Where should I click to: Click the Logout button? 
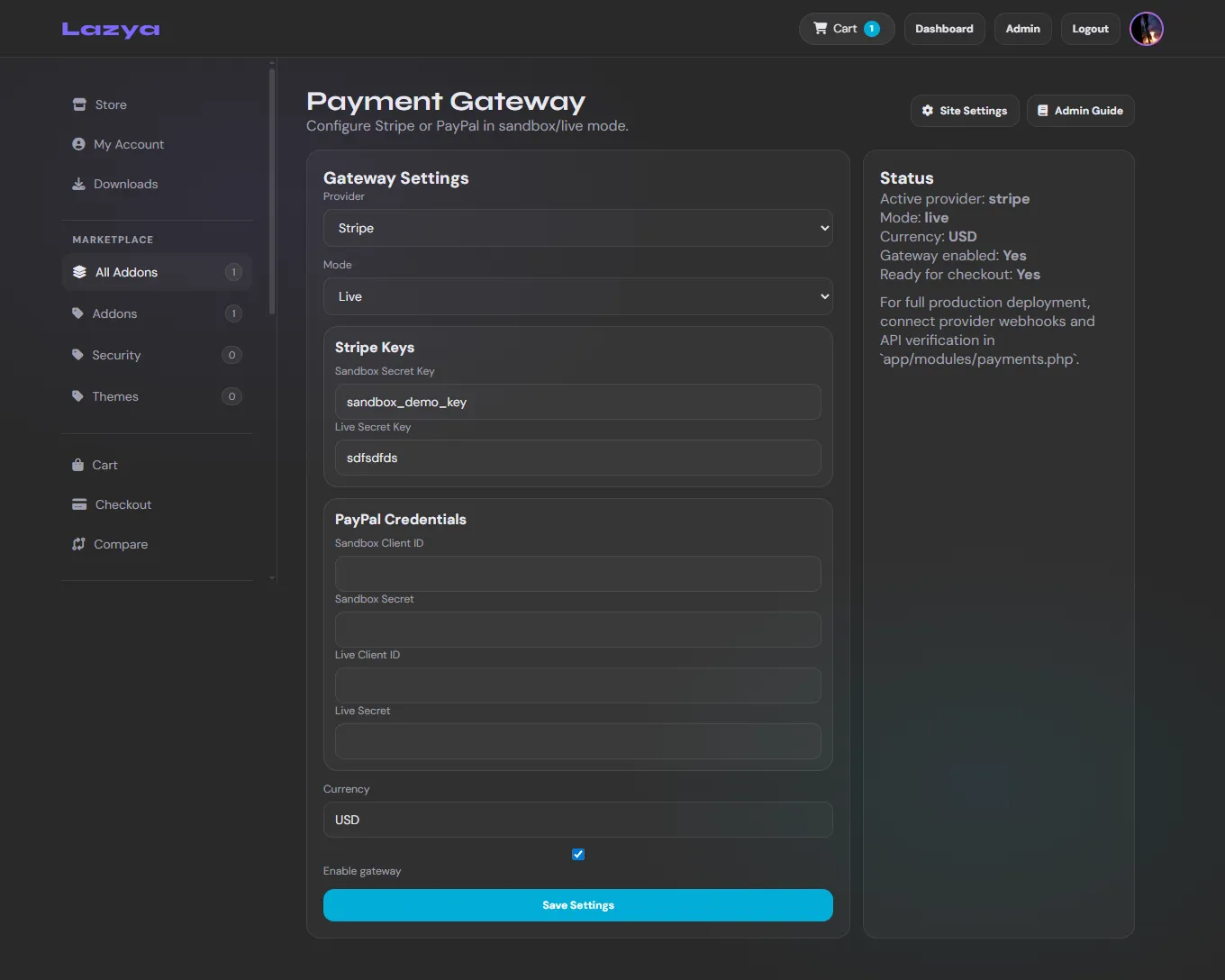1090,29
